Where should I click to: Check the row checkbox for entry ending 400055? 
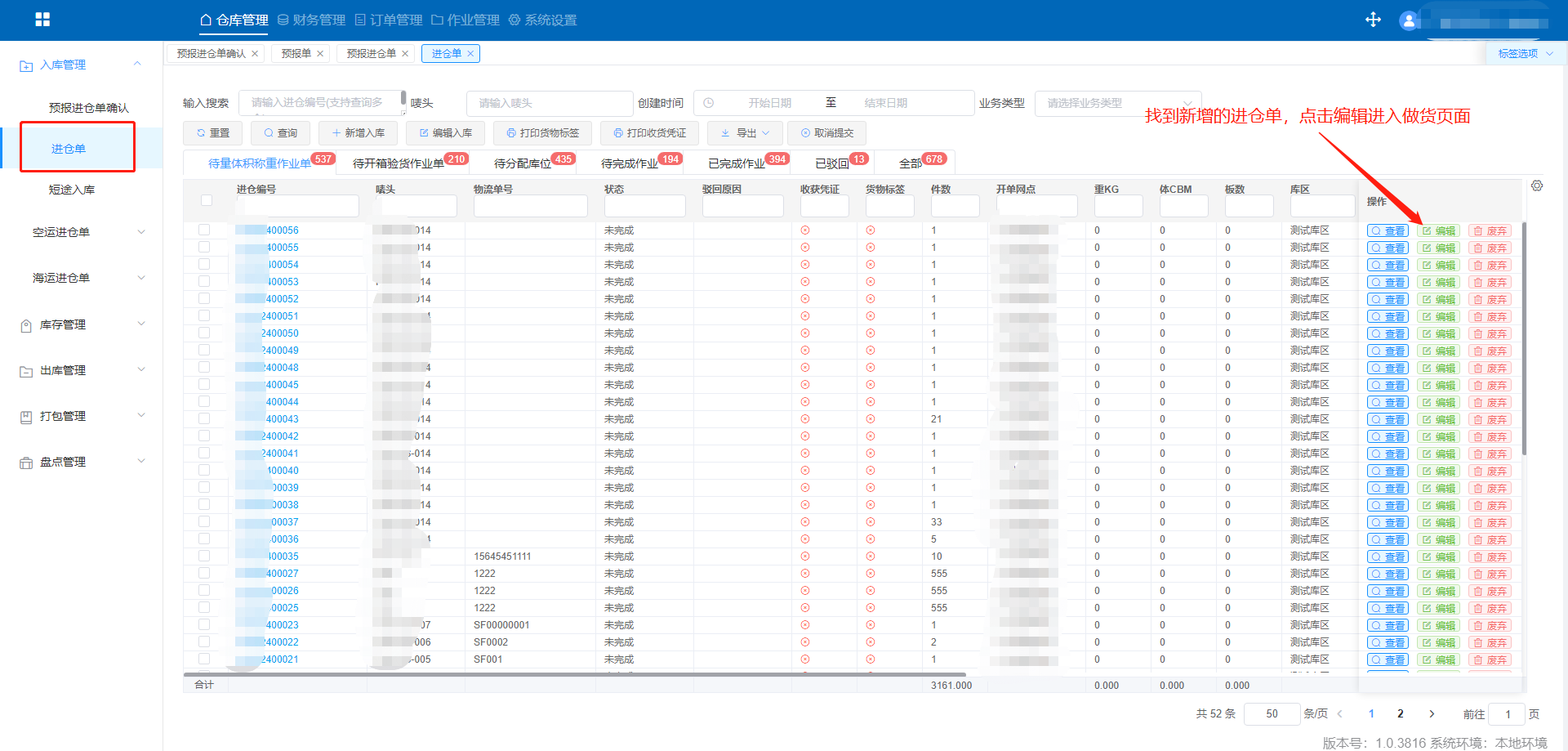[204, 248]
